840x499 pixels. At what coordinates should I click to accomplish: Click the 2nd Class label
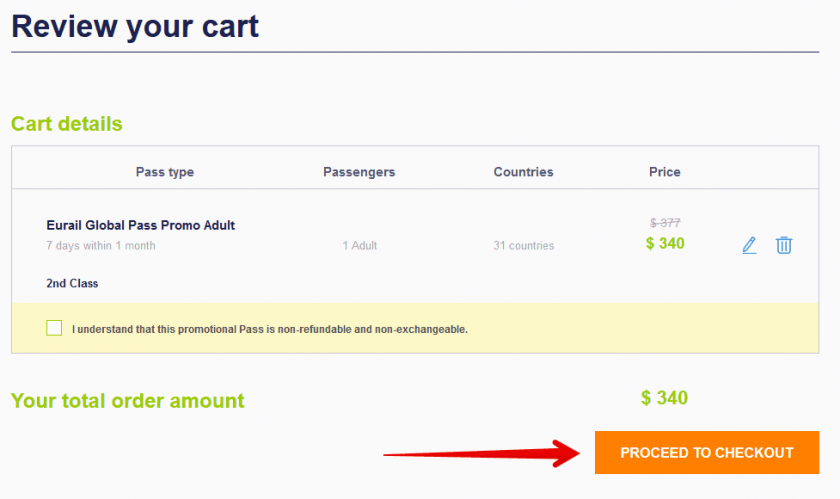[x=72, y=283]
